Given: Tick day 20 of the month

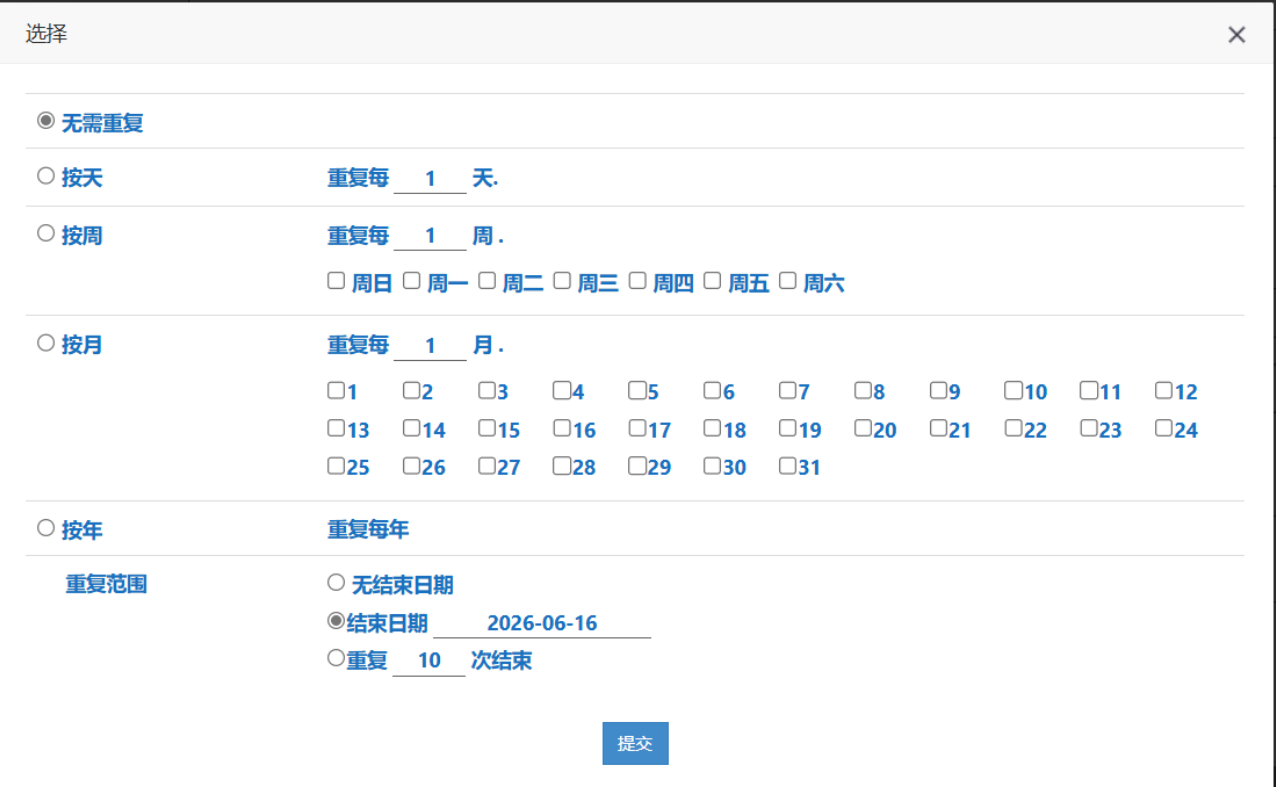Looking at the screenshot, I should [862, 428].
